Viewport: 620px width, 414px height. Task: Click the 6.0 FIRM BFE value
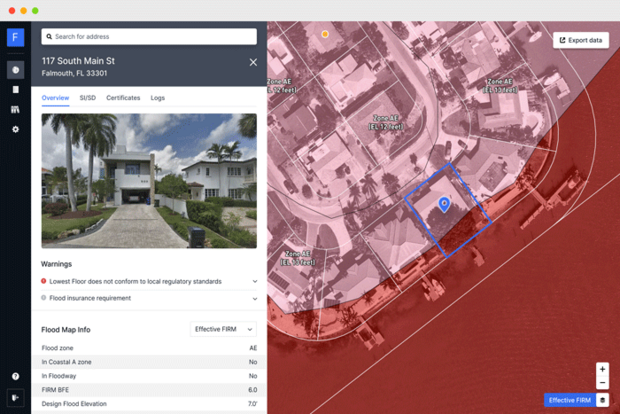(x=253, y=390)
